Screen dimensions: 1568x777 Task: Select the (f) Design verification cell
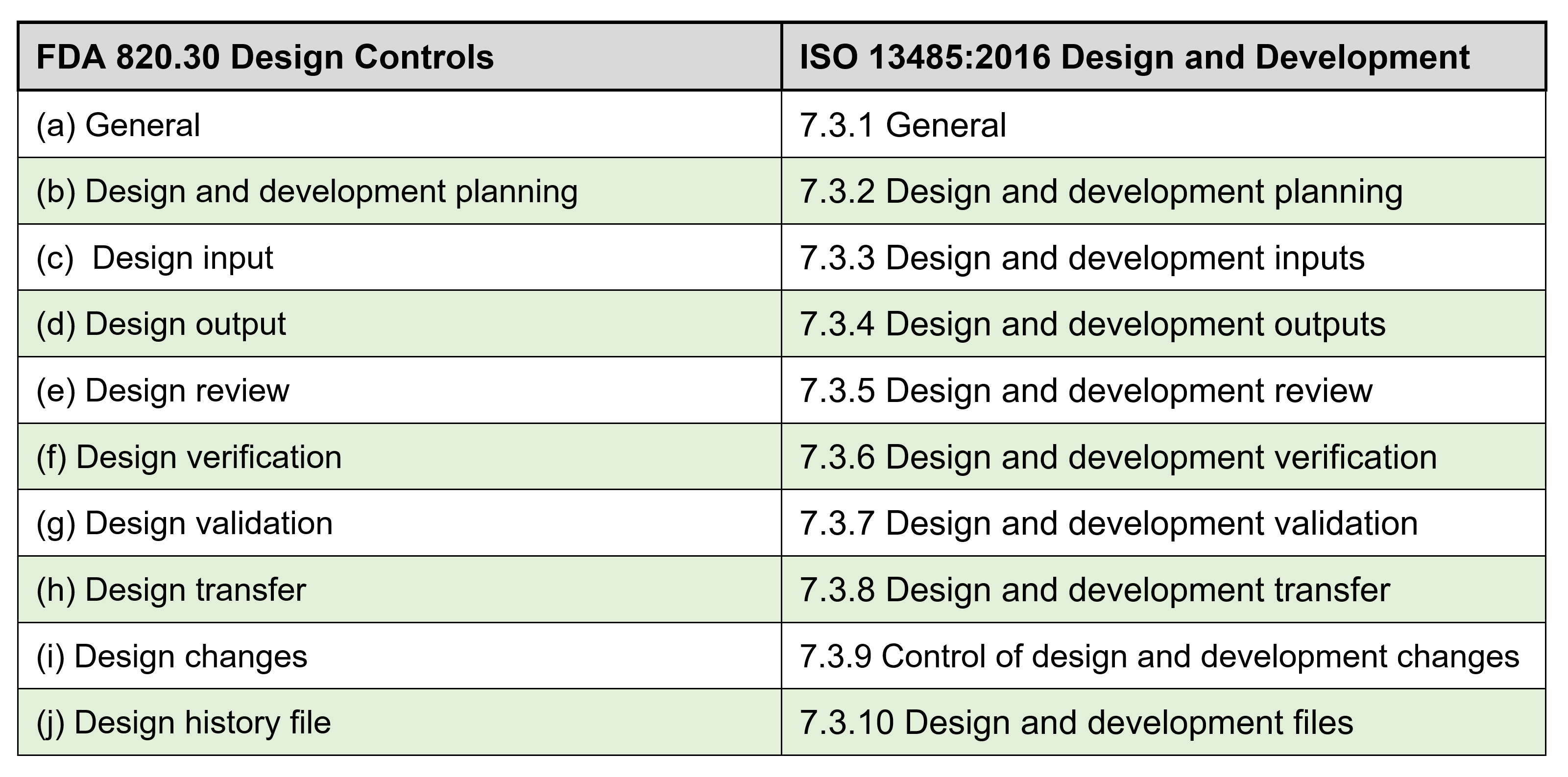(189, 457)
